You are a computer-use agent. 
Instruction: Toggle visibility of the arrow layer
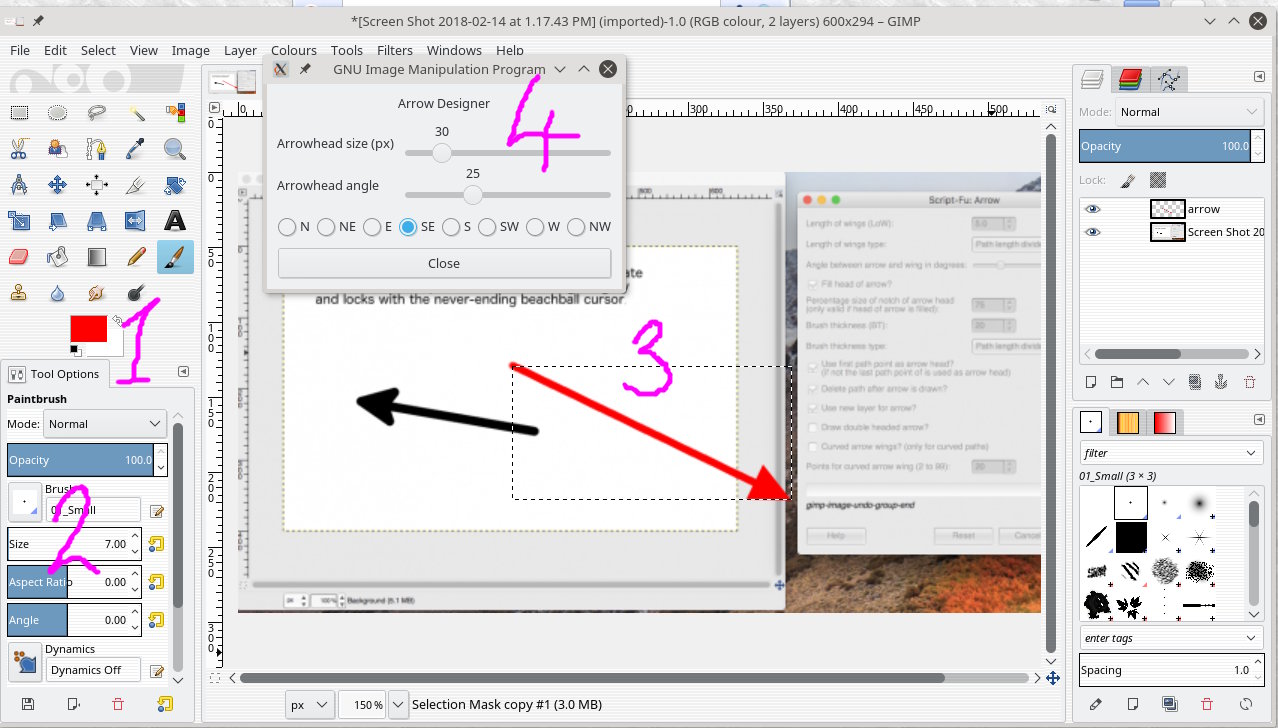coord(1092,209)
